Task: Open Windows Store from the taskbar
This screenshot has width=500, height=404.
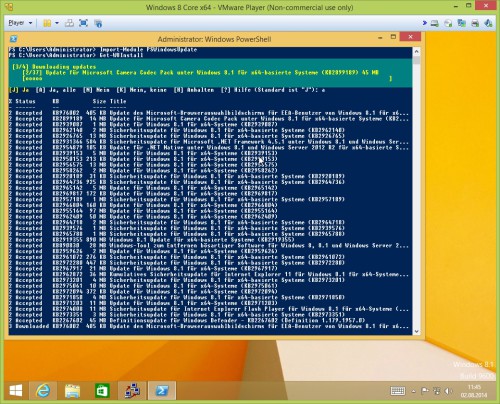Action: pos(102,390)
